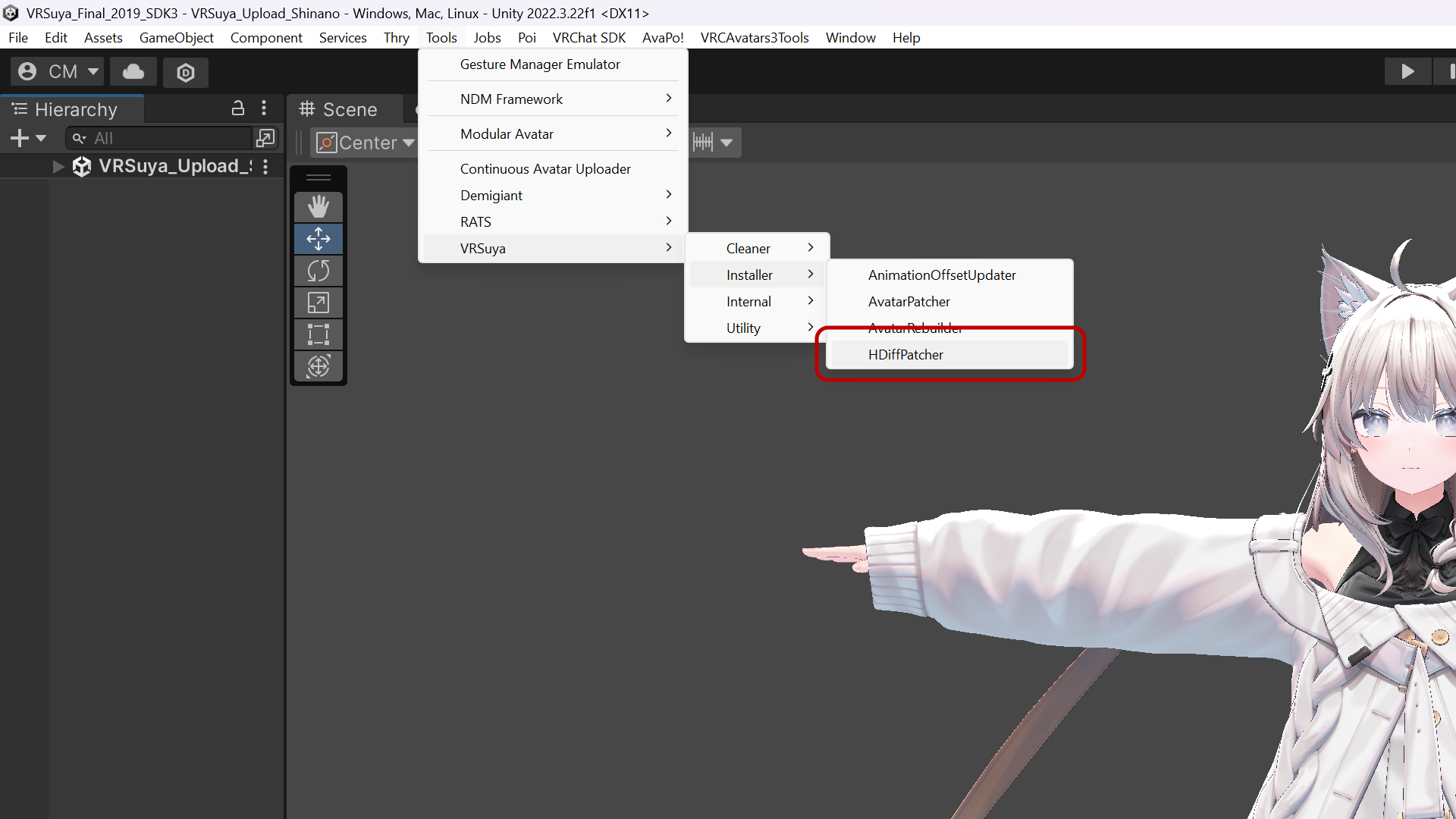1456x819 pixels.
Task: Open the GameObject menu
Action: click(x=177, y=38)
